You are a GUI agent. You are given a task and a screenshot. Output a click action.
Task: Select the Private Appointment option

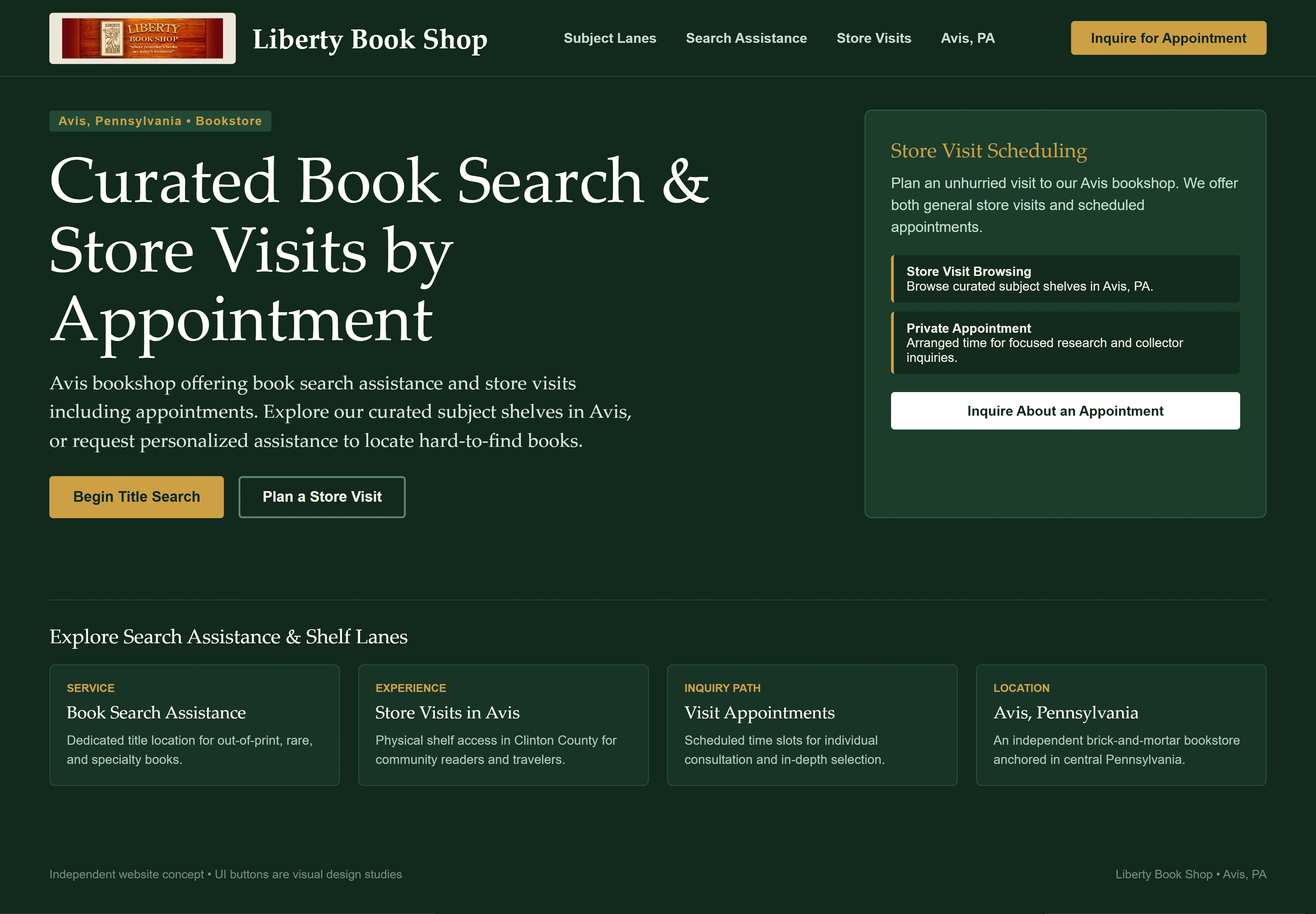click(1065, 342)
